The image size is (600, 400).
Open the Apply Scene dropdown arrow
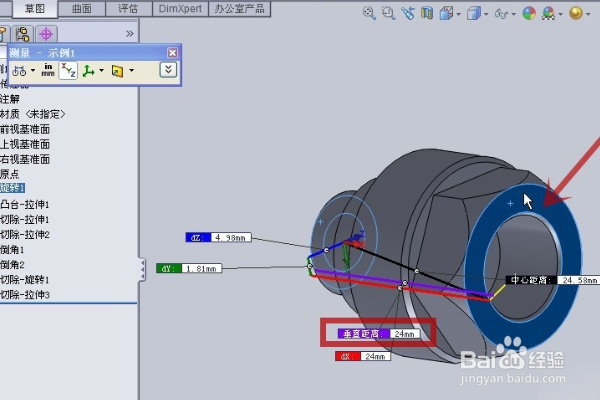(x=561, y=15)
